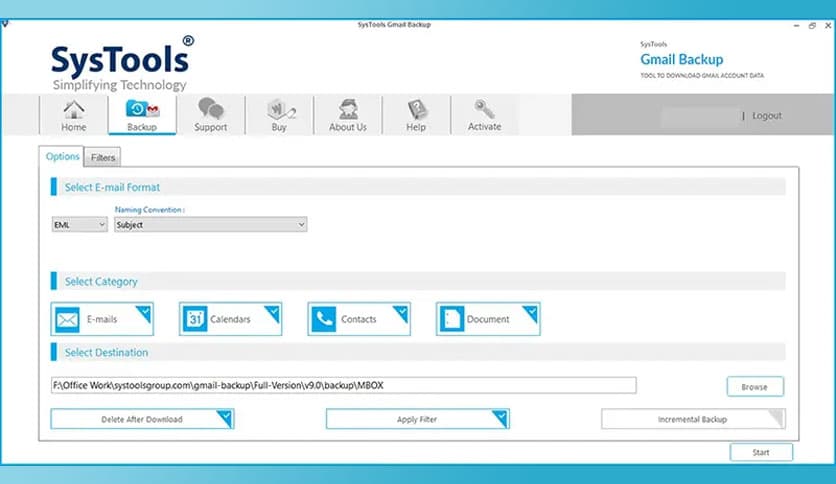Switch to the Filters tab

(x=102, y=157)
